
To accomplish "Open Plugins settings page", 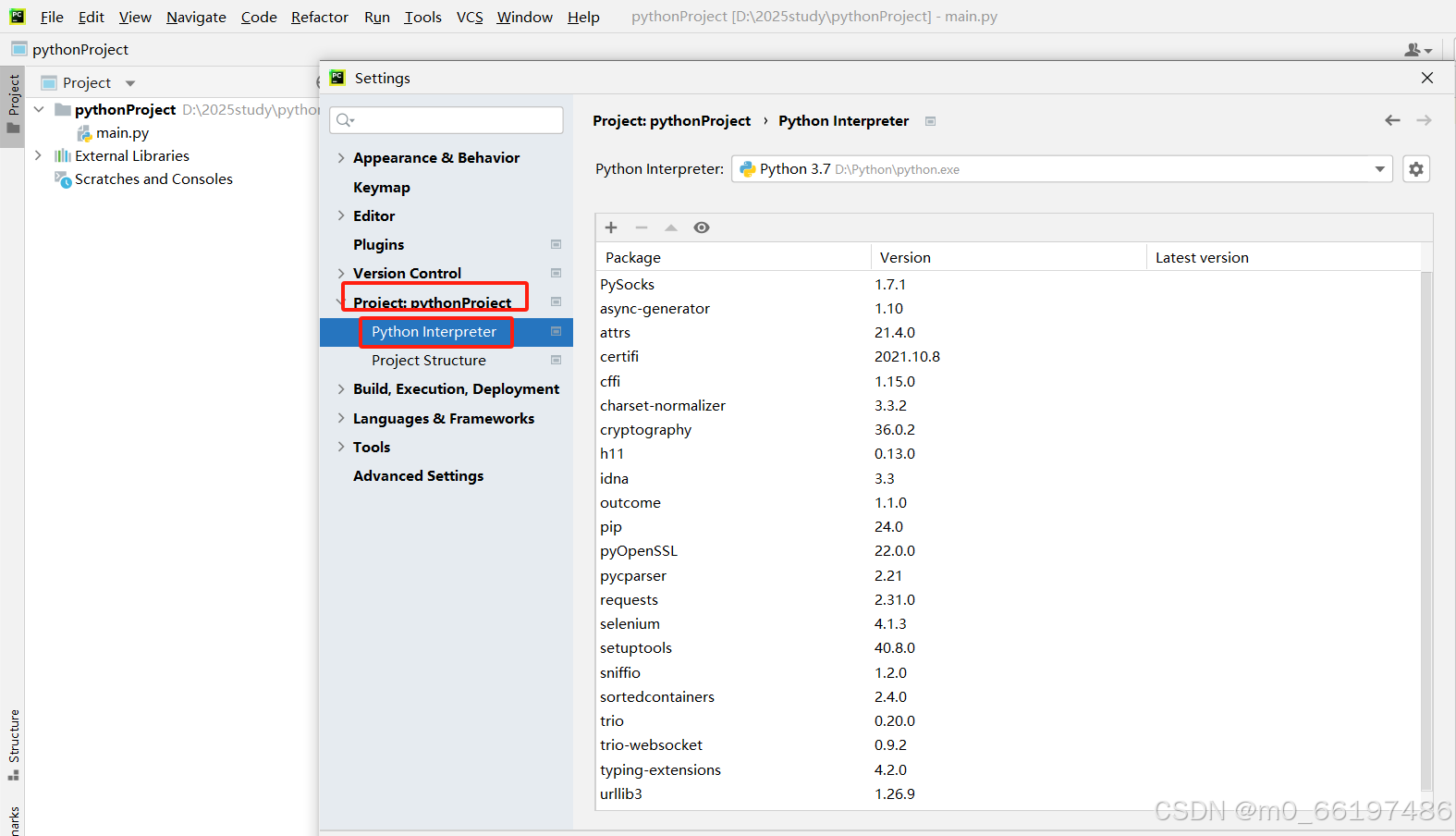I will pyautogui.click(x=378, y=244).
